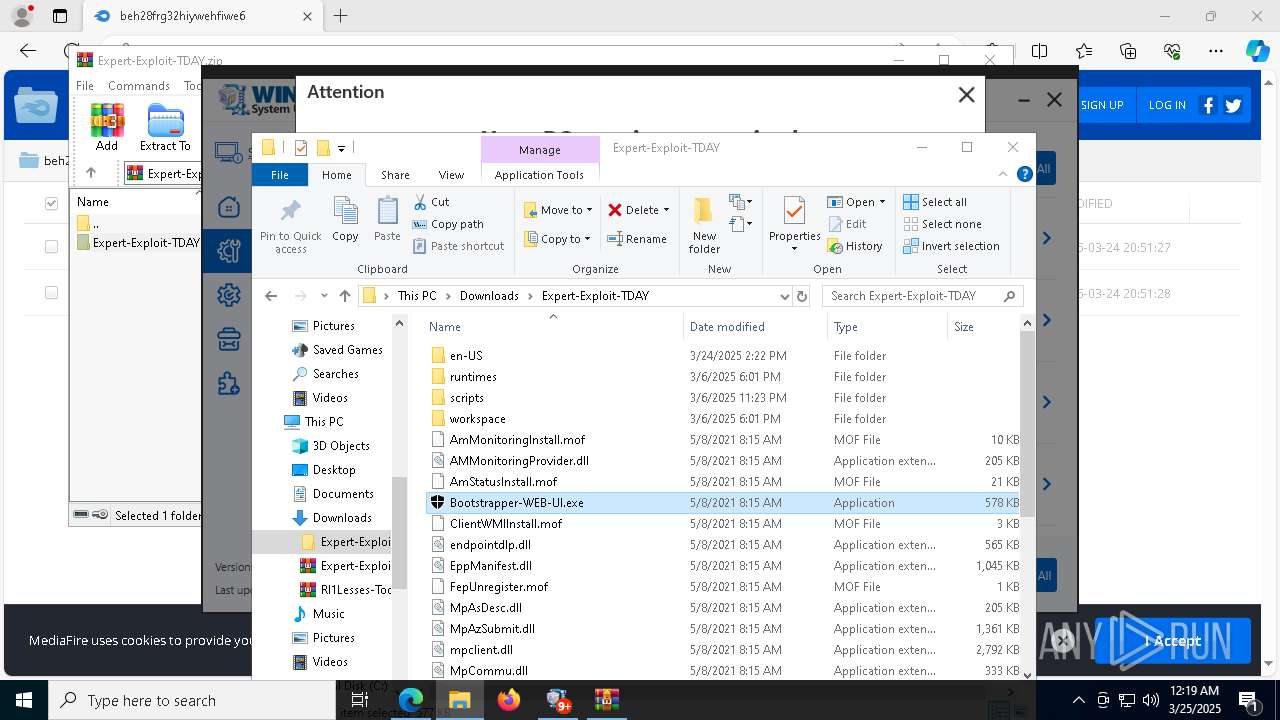The image size is (1280, 720).
Task: Click the Edit command in Open group
Action: pyautogui.click(x=847, y=224)
